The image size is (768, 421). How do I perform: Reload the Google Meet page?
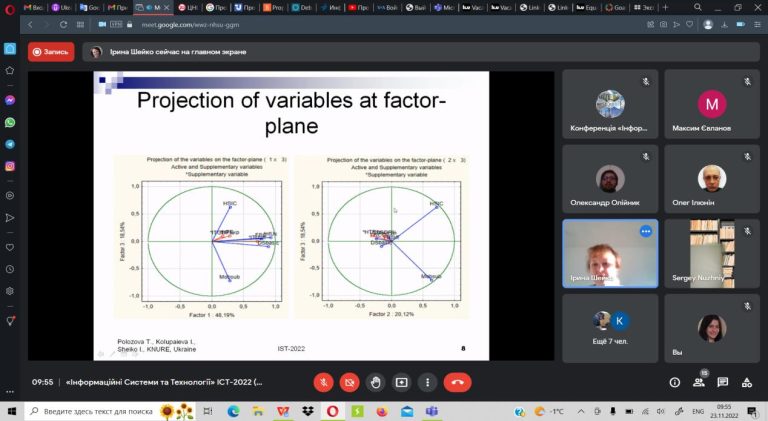pyautogui.click(x=63, y=24)
